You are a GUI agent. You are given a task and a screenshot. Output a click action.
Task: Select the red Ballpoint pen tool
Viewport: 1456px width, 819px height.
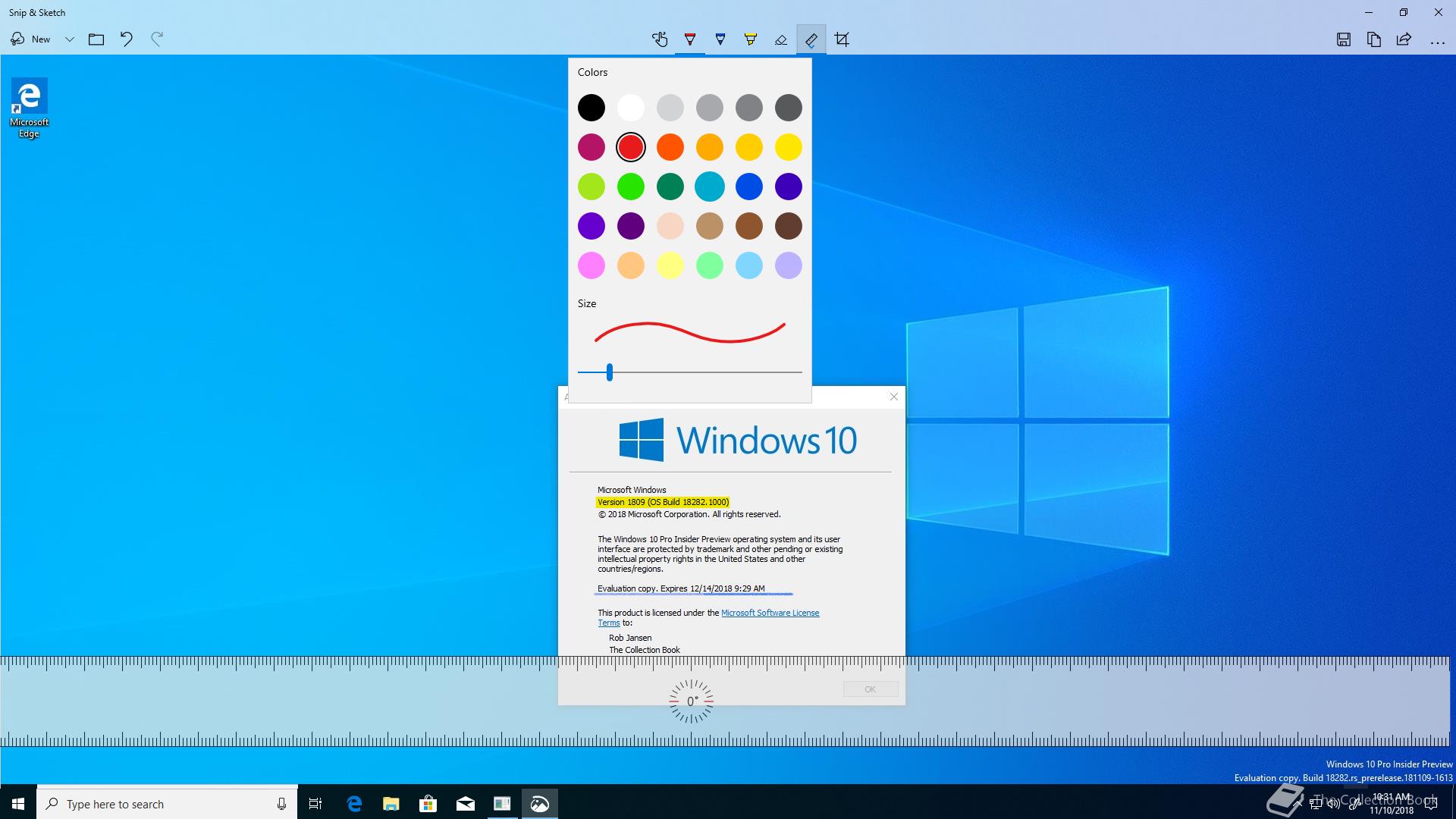click(690, 39)
